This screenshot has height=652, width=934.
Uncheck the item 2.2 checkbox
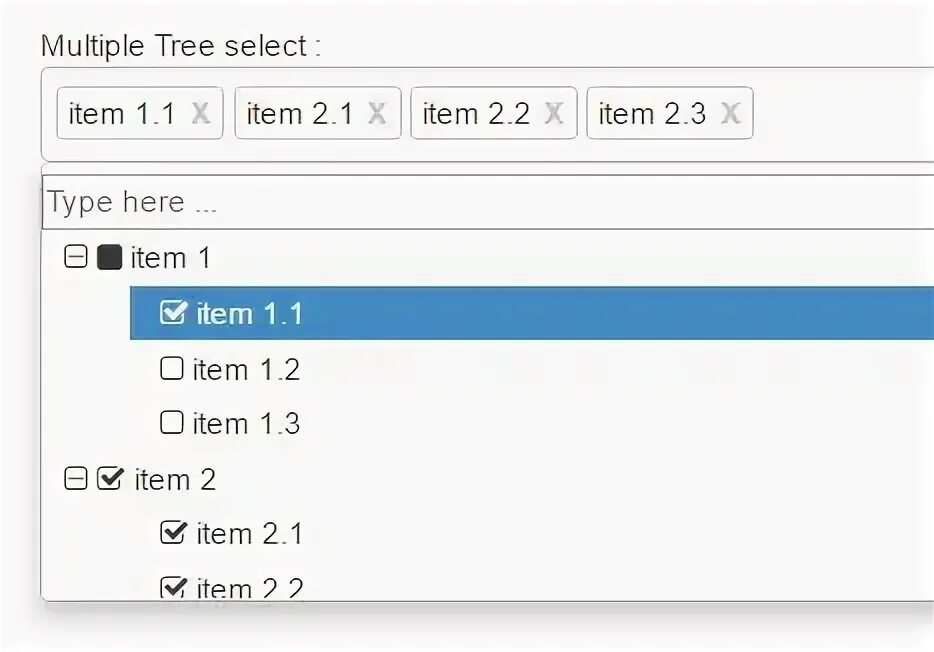pyautogui.click(x=173, y=587)
